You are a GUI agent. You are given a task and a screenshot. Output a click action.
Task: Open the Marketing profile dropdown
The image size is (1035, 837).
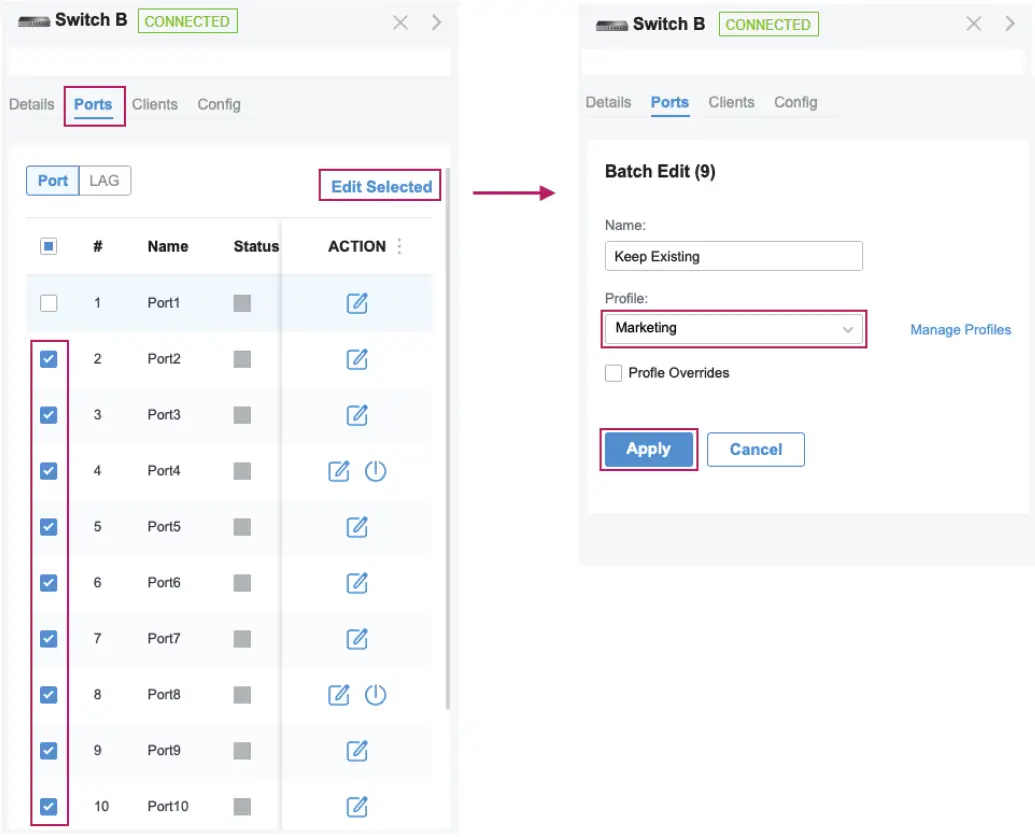tap(733, 328)
